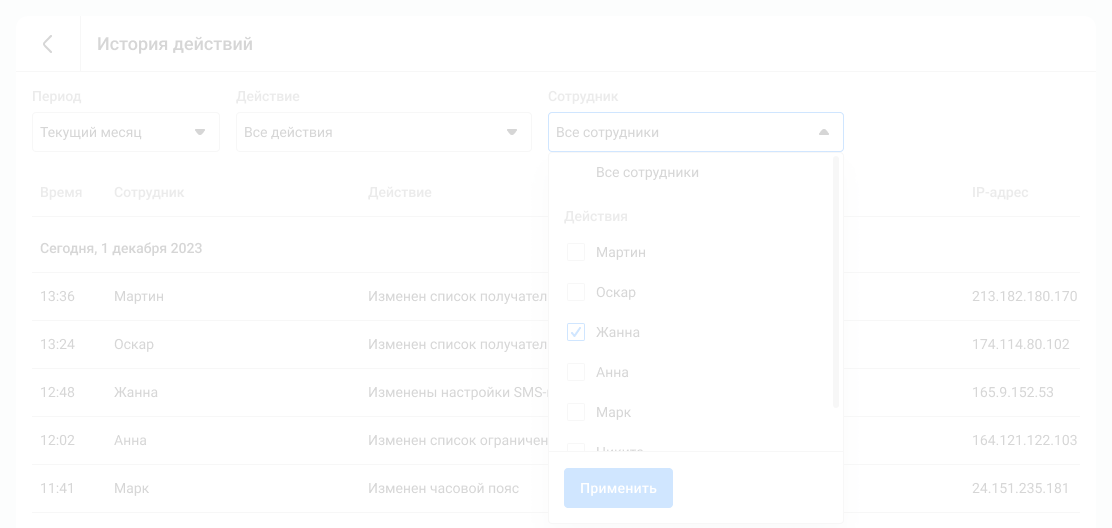Click the IP address 24.151.235.181
Image resolution: width=1112 pixels, height=528 pixels.
coord(1021,489)
